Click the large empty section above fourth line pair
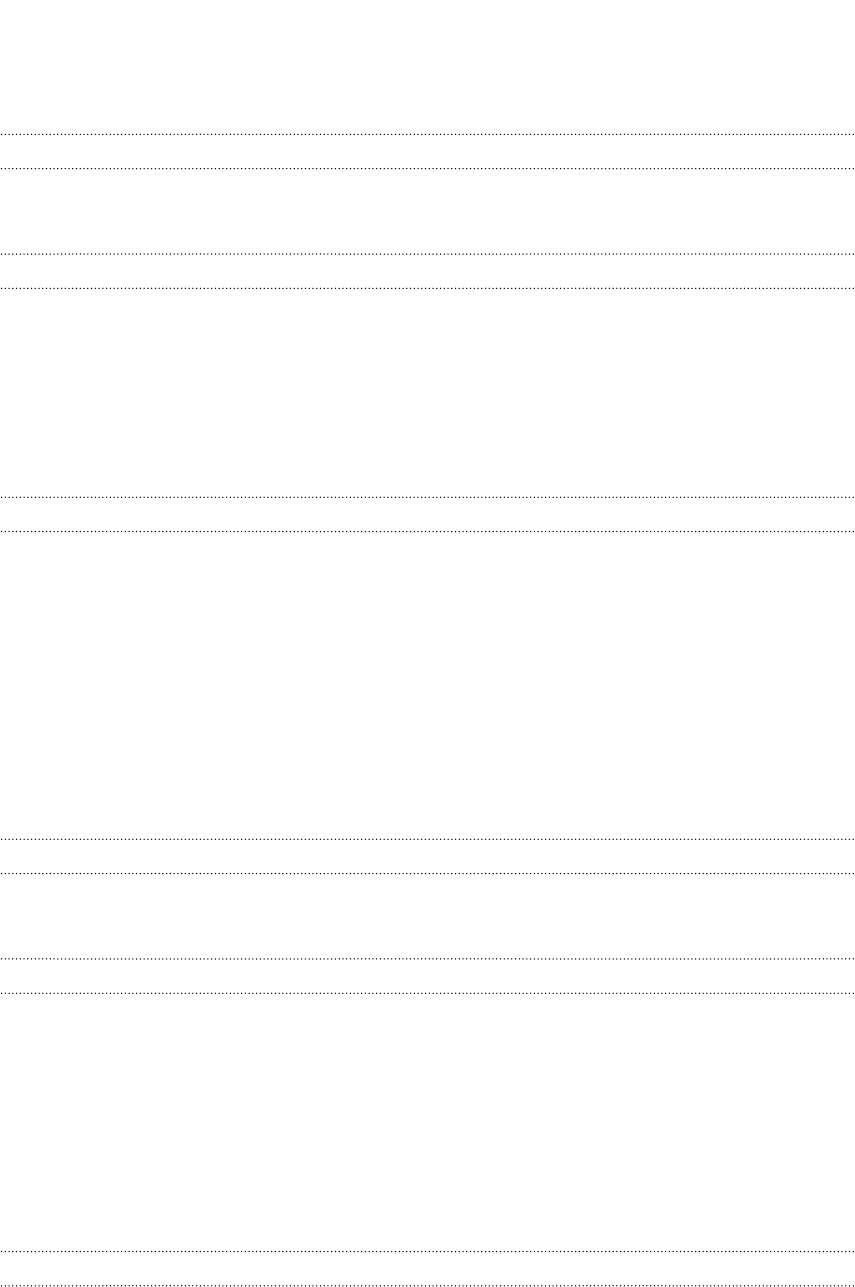The image size is (855, 1287). pyautogui.click(x=427, y=684)
